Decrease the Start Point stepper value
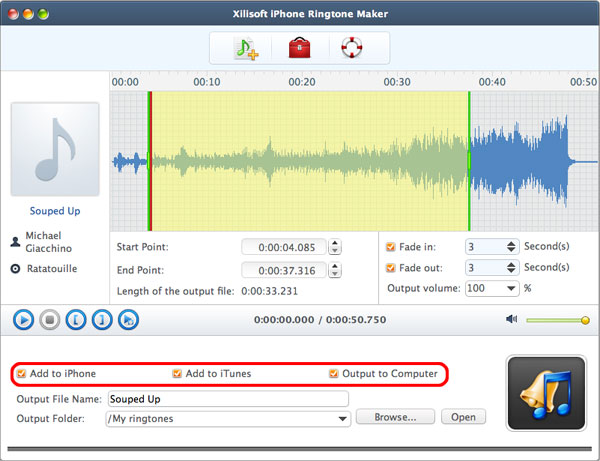 point(335,251)
